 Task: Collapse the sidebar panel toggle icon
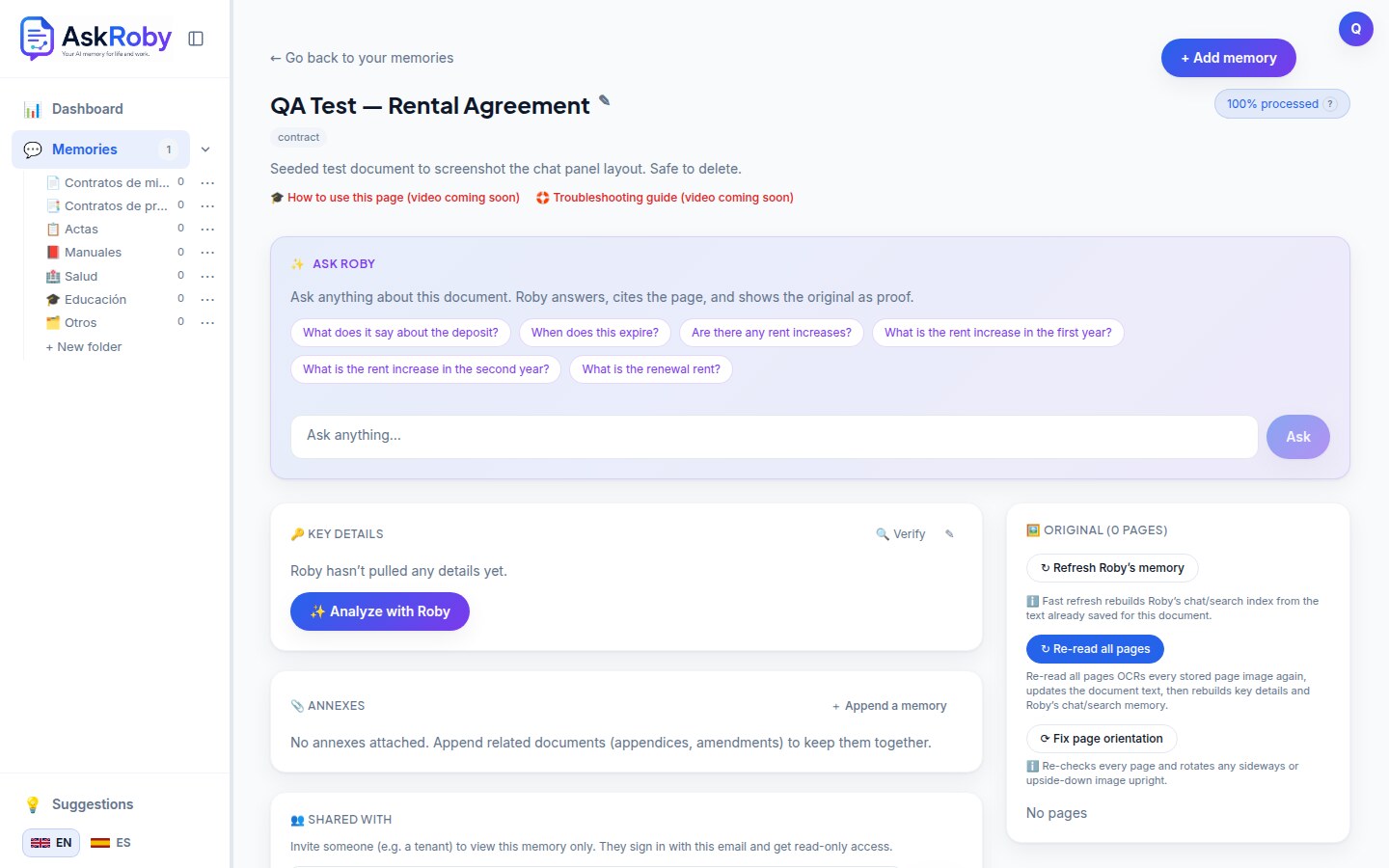point(196,39)
